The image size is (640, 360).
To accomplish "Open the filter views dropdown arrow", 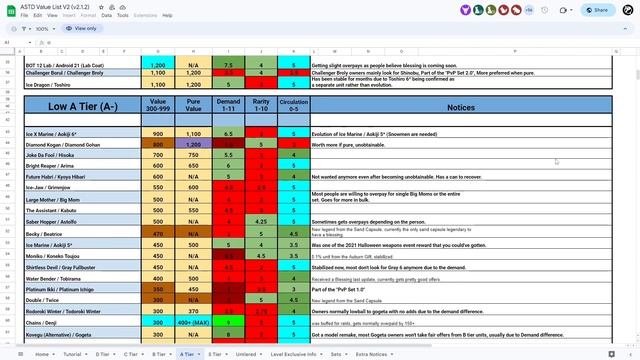I will pyautogui.click(x=30, y=29).
